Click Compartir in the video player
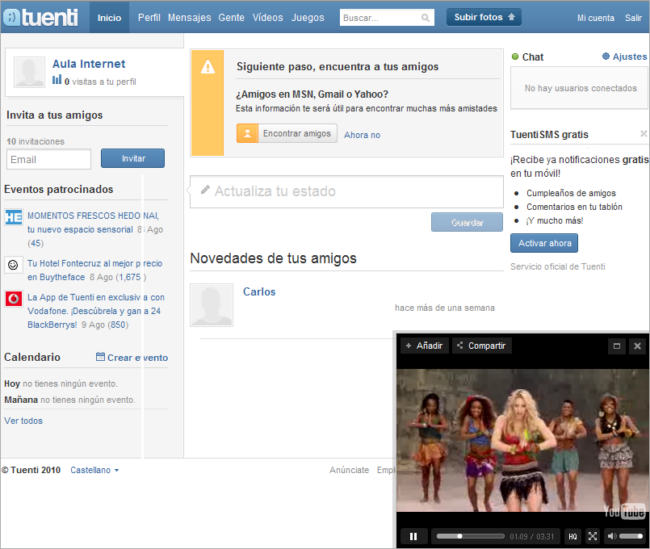 coord(482,346)
